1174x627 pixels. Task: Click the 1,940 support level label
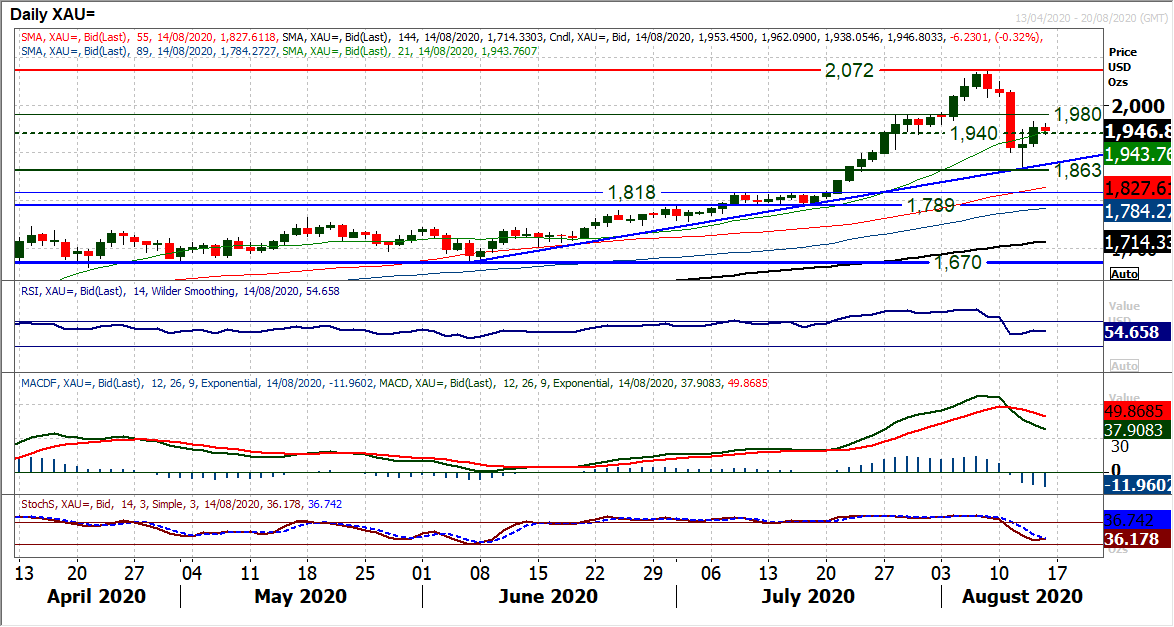(973, 133)
